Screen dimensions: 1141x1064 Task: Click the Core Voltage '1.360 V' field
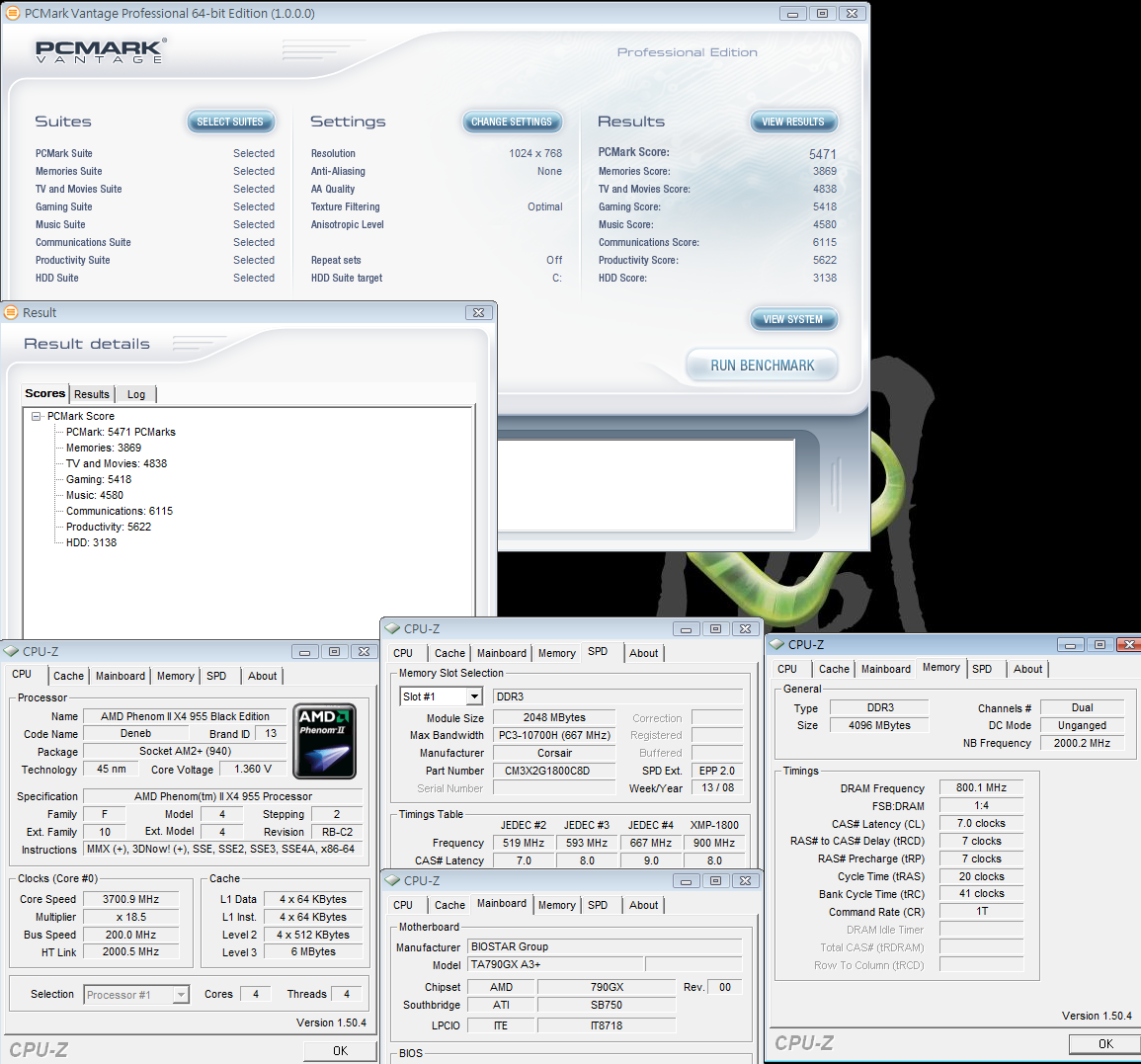(253, 770)
